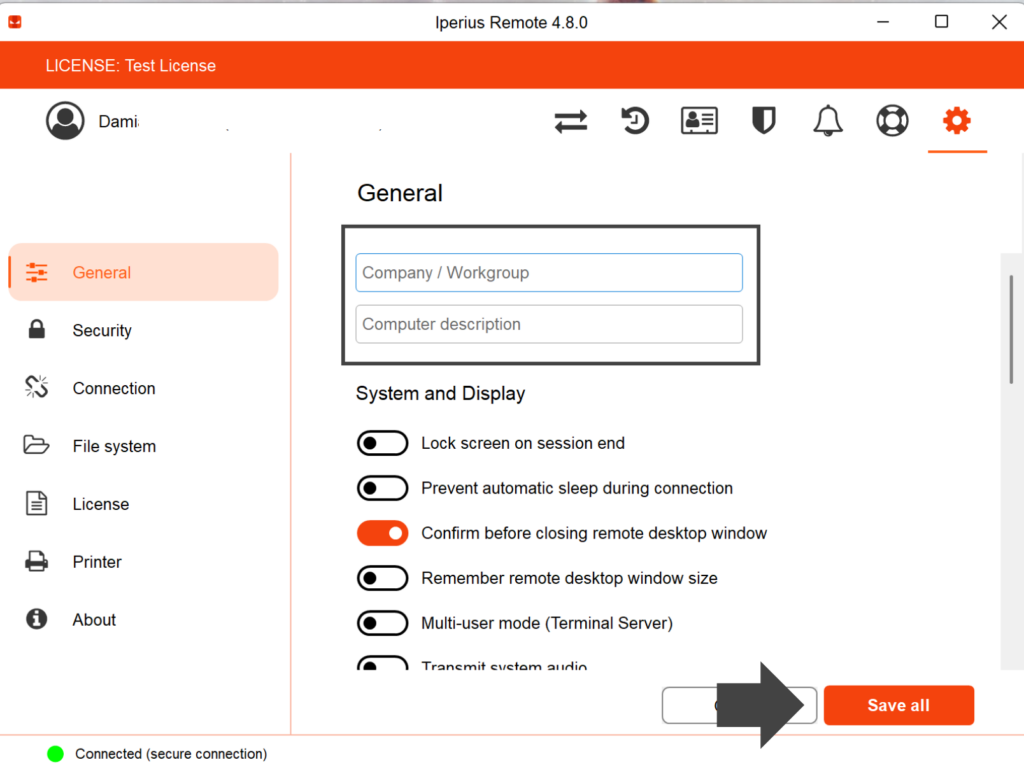This screenshot has width=1024, height=769.
Task: Open the orange gear settings icon
Action: 957,121
